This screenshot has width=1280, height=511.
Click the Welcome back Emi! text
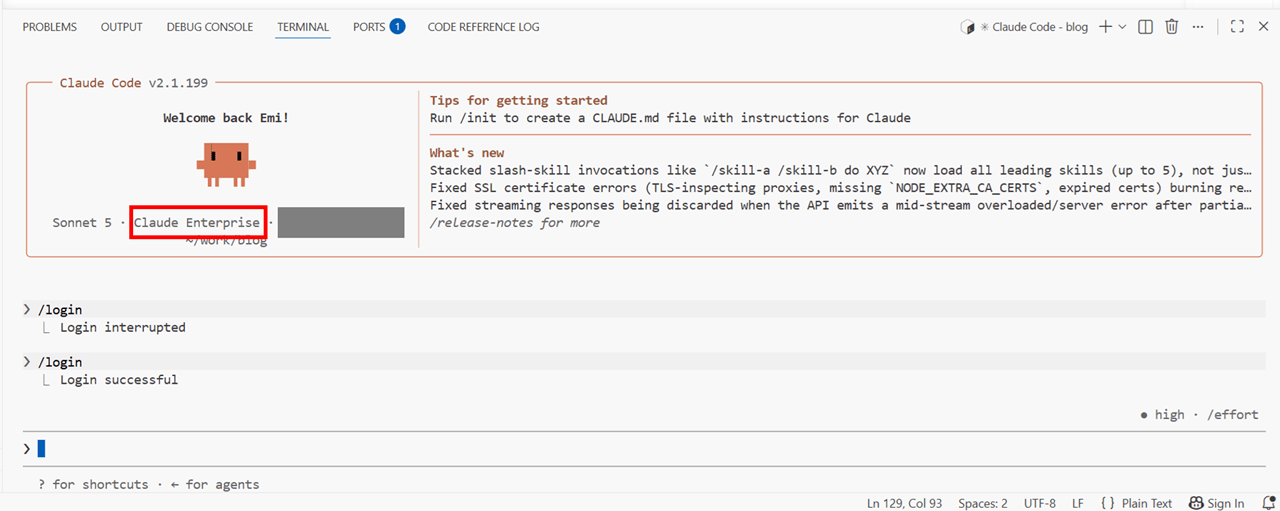pyautogui.click(x=226, y=118)
